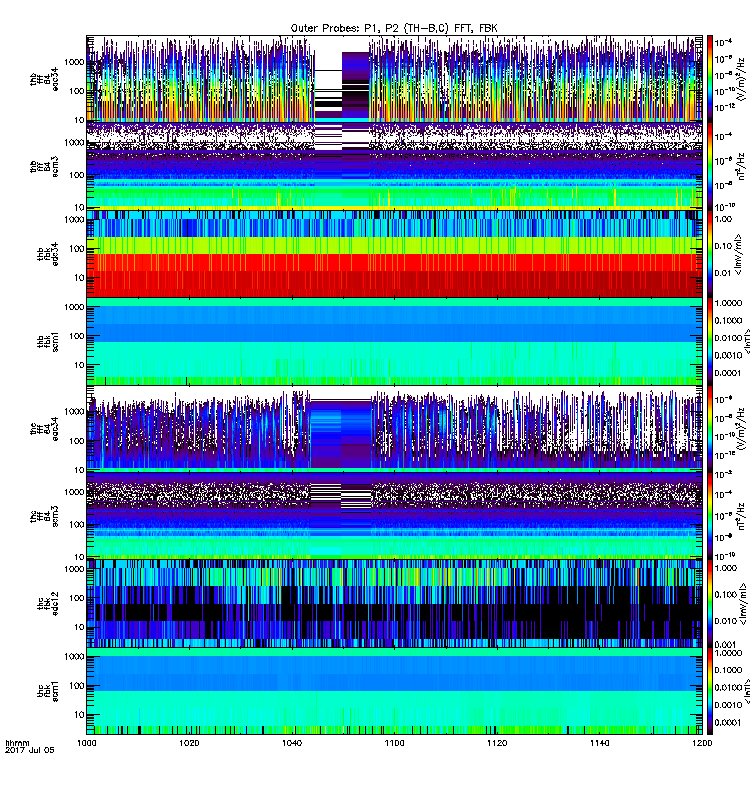Click the <|mV/m|> unit label of thc edc12 color bar

(744, 604)
